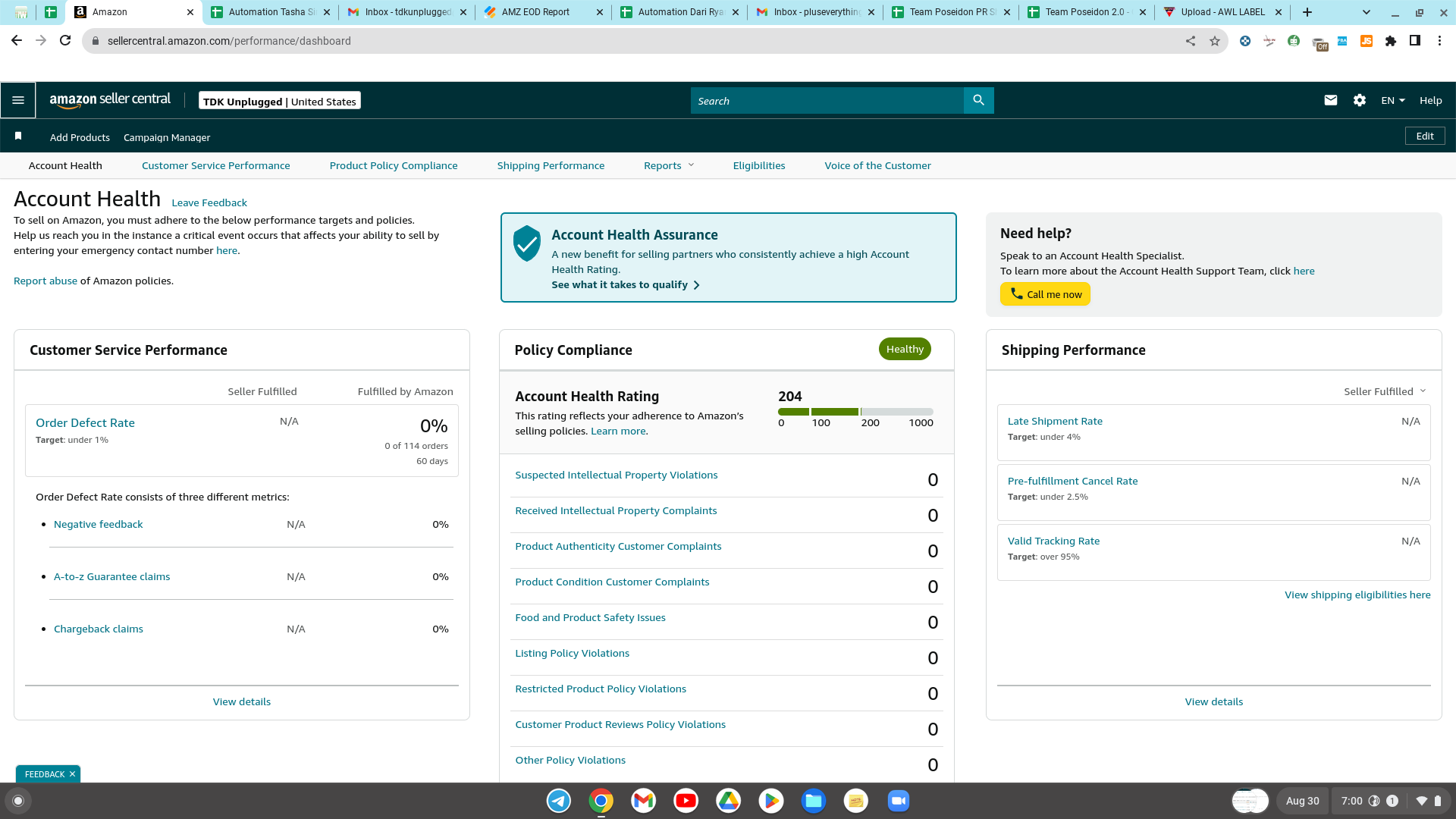Open the Files app from the shelf
The image size is (1456, 819).
tap(814, 801)
